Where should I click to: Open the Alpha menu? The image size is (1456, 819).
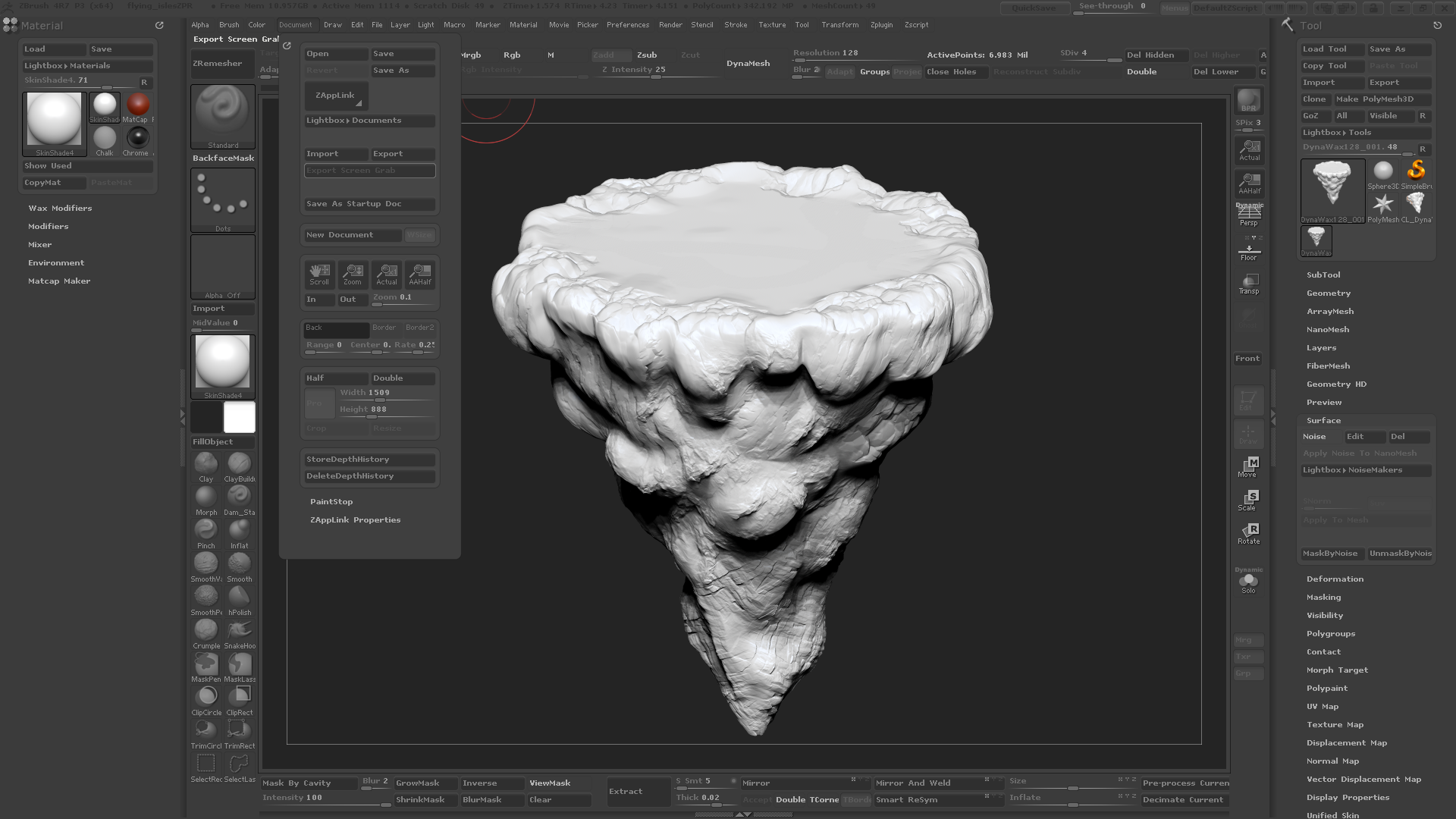coord(200,24)
